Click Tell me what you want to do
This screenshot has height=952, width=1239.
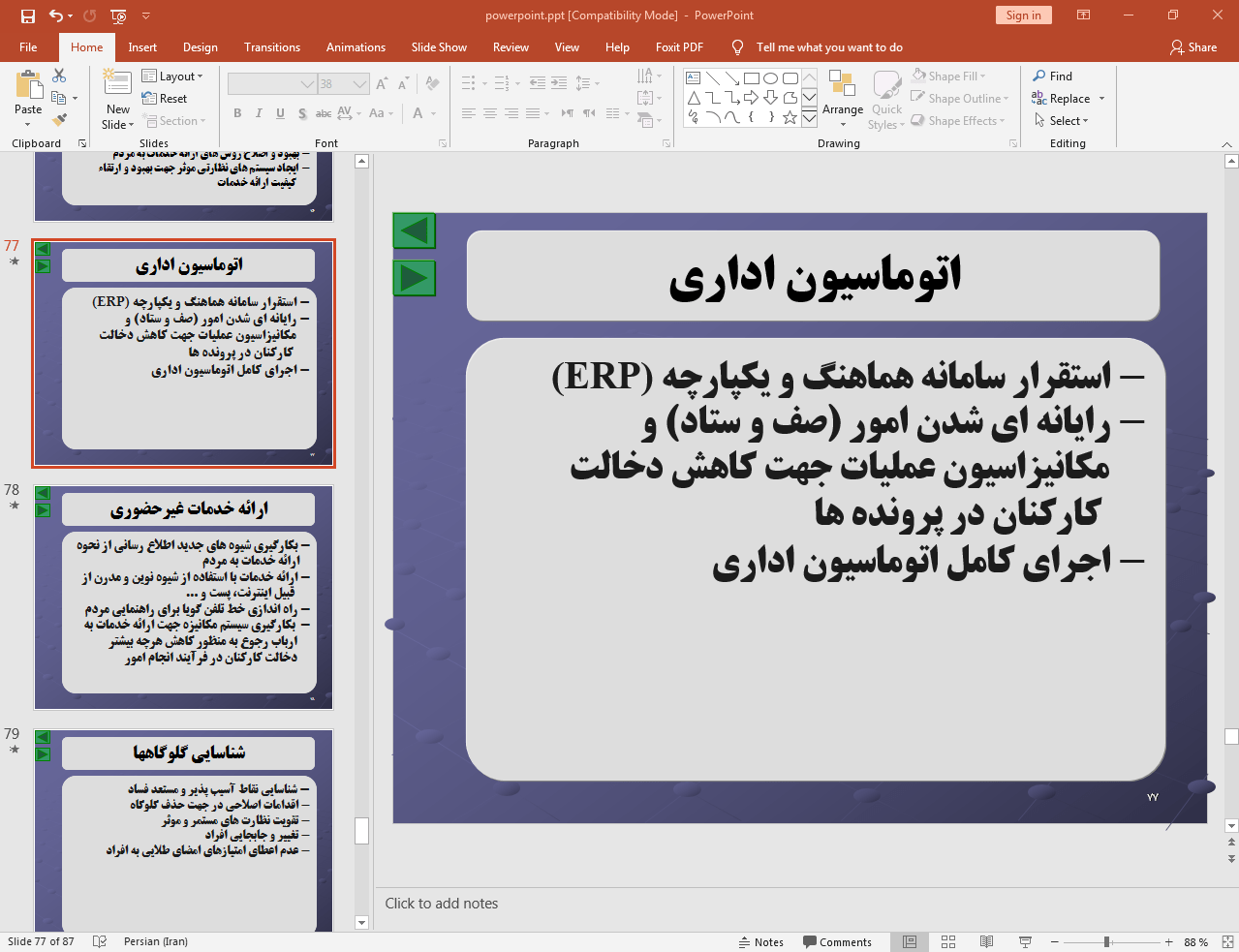[x=828, y=47]
